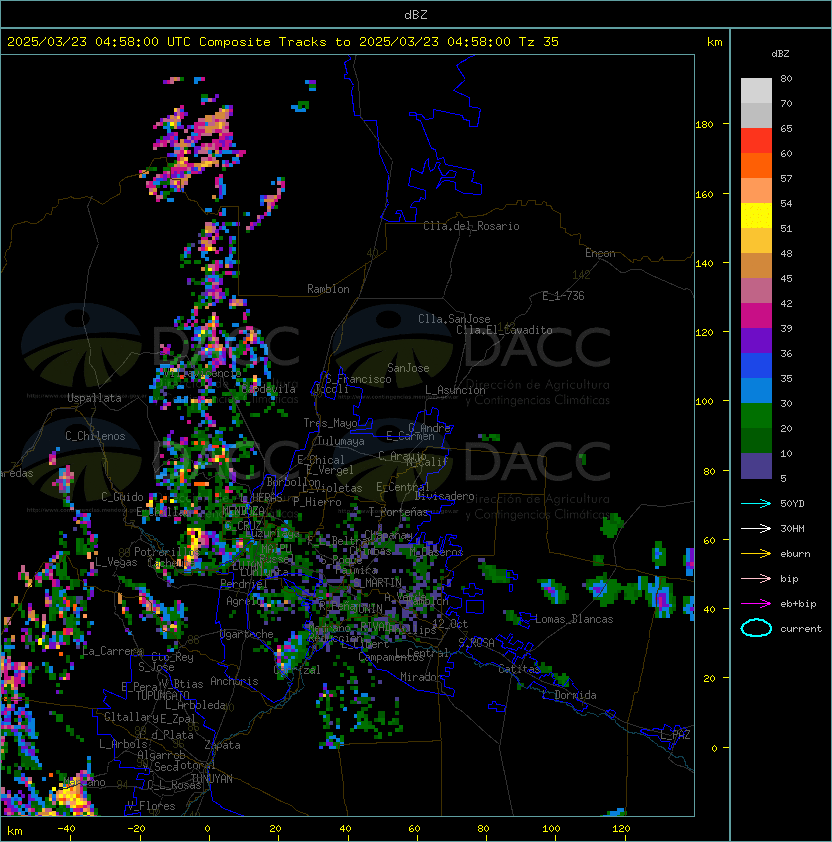This screenshot has width=832, height=842.
Task: Click the Ugarteche place label
Action: pyautogui.click(x=247, y=634)
